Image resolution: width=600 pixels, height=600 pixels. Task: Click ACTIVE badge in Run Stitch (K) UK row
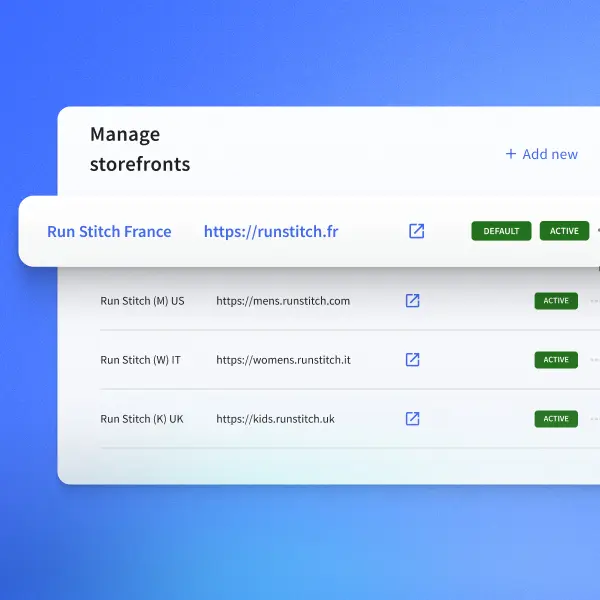(x=556, y=419)
